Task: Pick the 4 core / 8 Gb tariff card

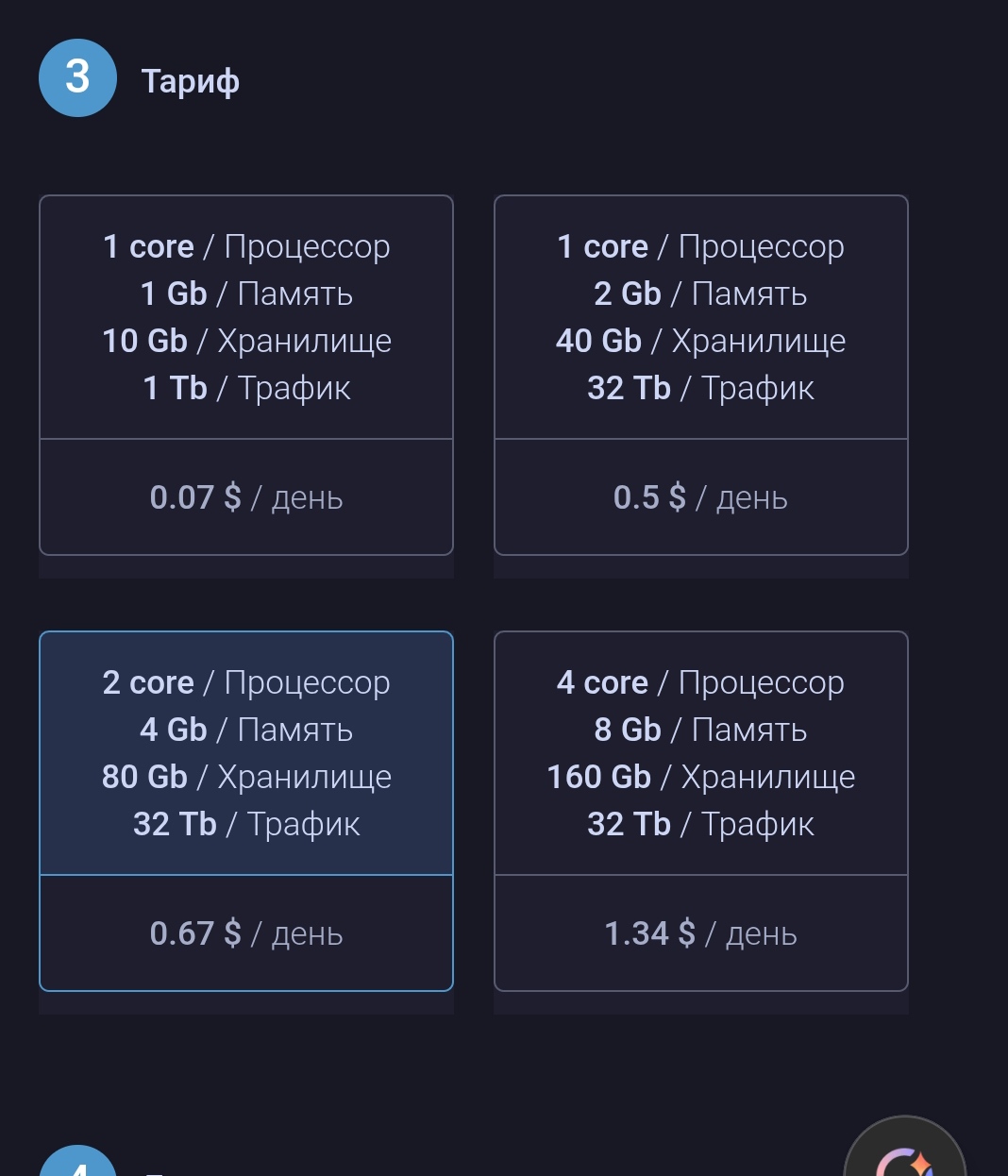Action: tap(701, 811)
